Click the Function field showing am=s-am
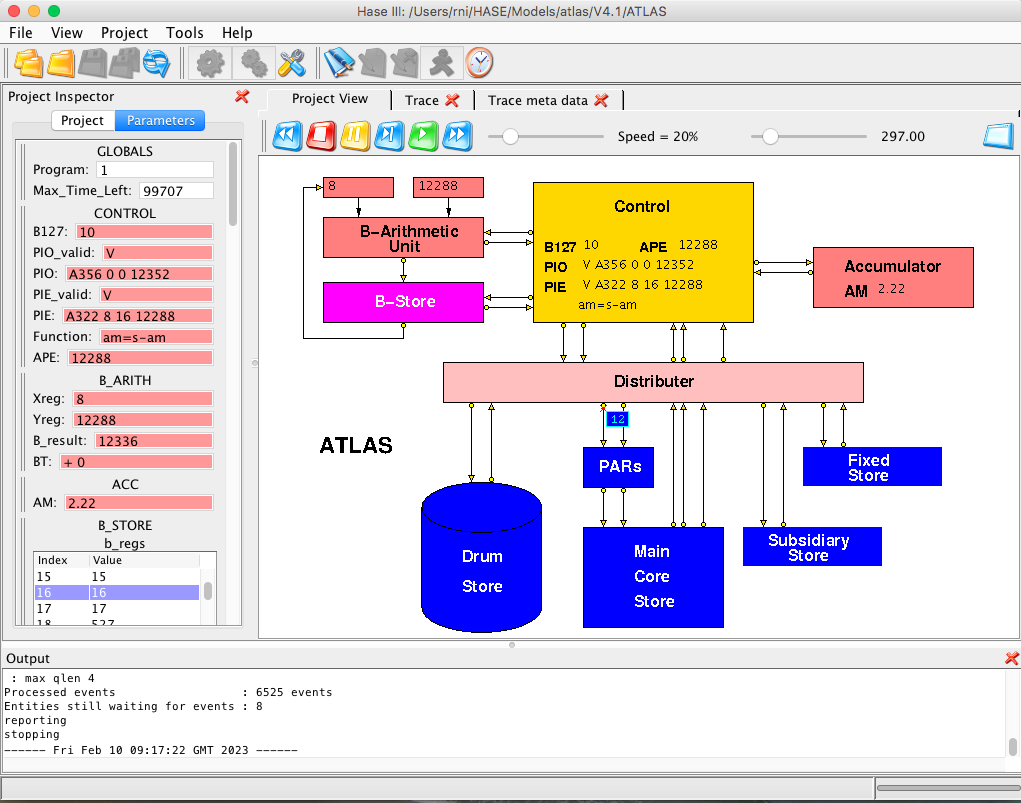 coord(156,337)
